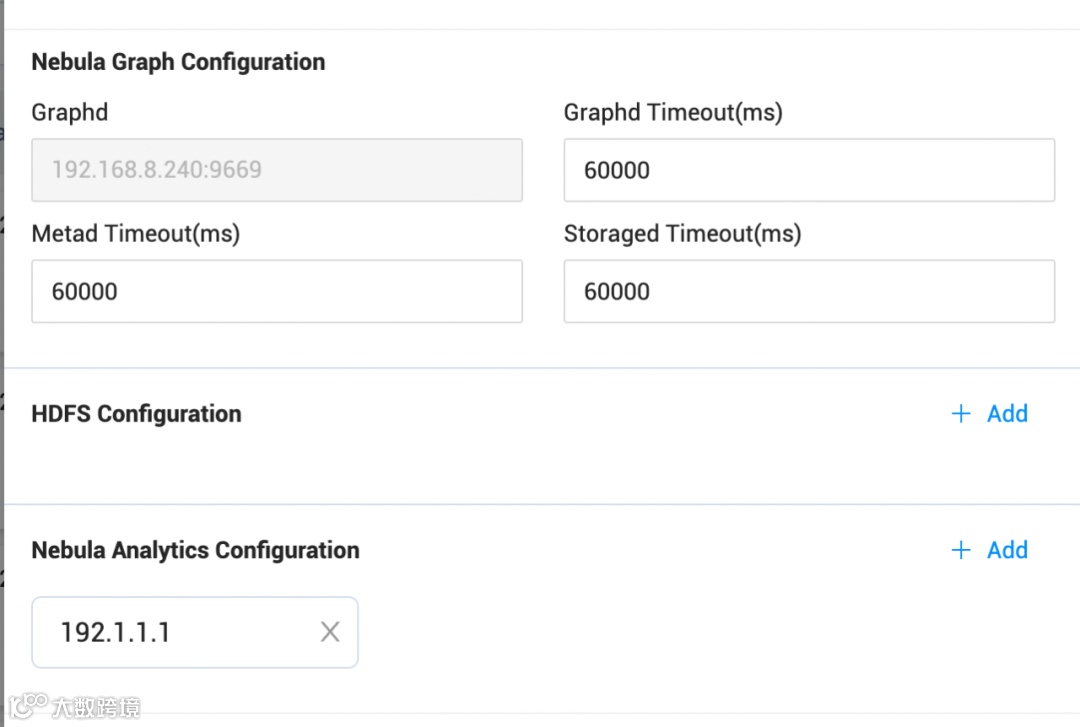Select the HDFS Configuration heading
Screen dimensions: 1080x727
(136, 414)
